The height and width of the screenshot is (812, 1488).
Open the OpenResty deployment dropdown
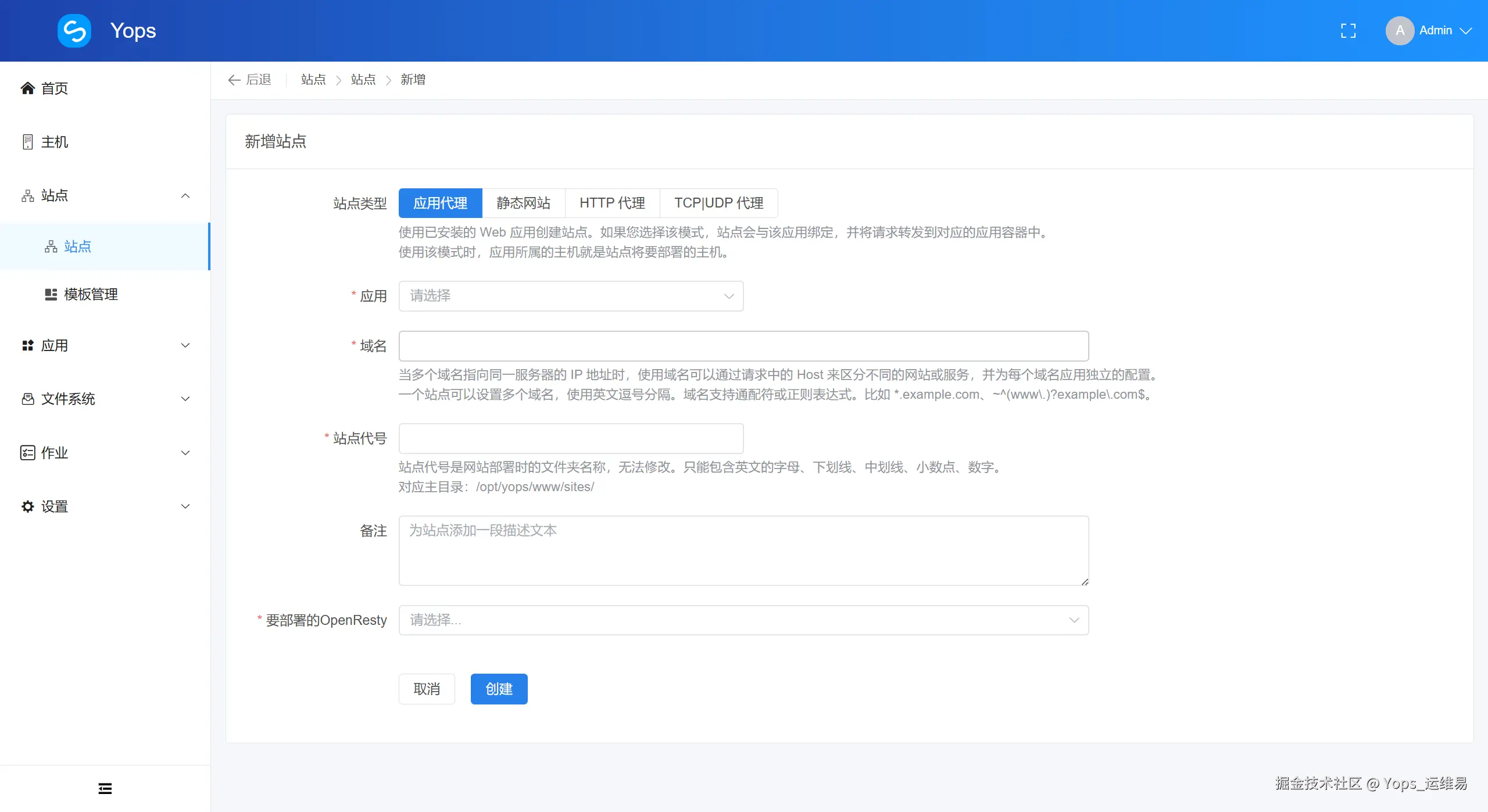click(743, 620)
